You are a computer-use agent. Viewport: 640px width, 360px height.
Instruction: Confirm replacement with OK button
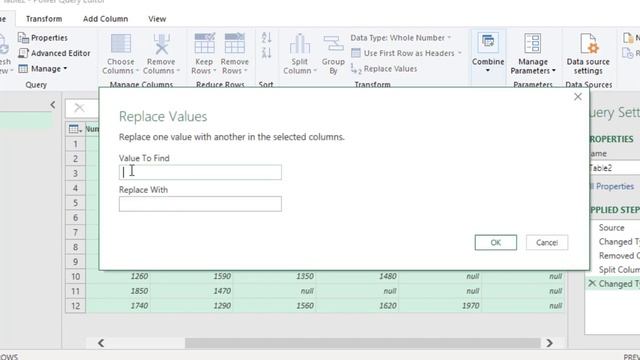pyautogui.click(x=496, y=242)
